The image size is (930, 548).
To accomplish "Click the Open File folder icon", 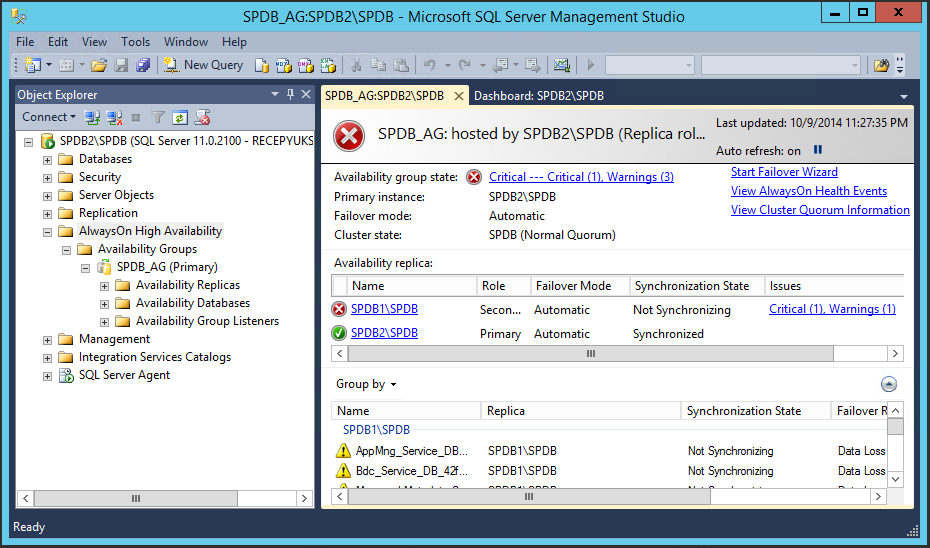I will 99,65.
